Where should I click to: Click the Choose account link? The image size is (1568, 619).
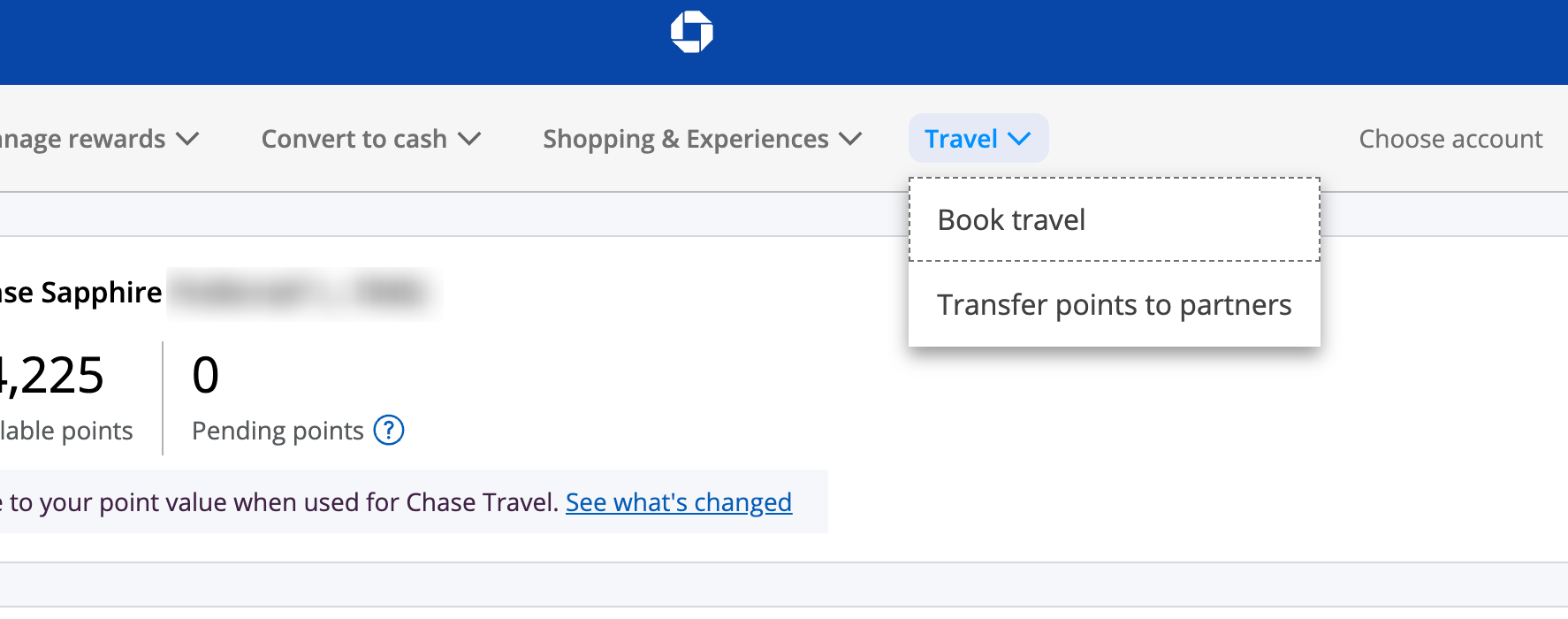pos(1450,139)
